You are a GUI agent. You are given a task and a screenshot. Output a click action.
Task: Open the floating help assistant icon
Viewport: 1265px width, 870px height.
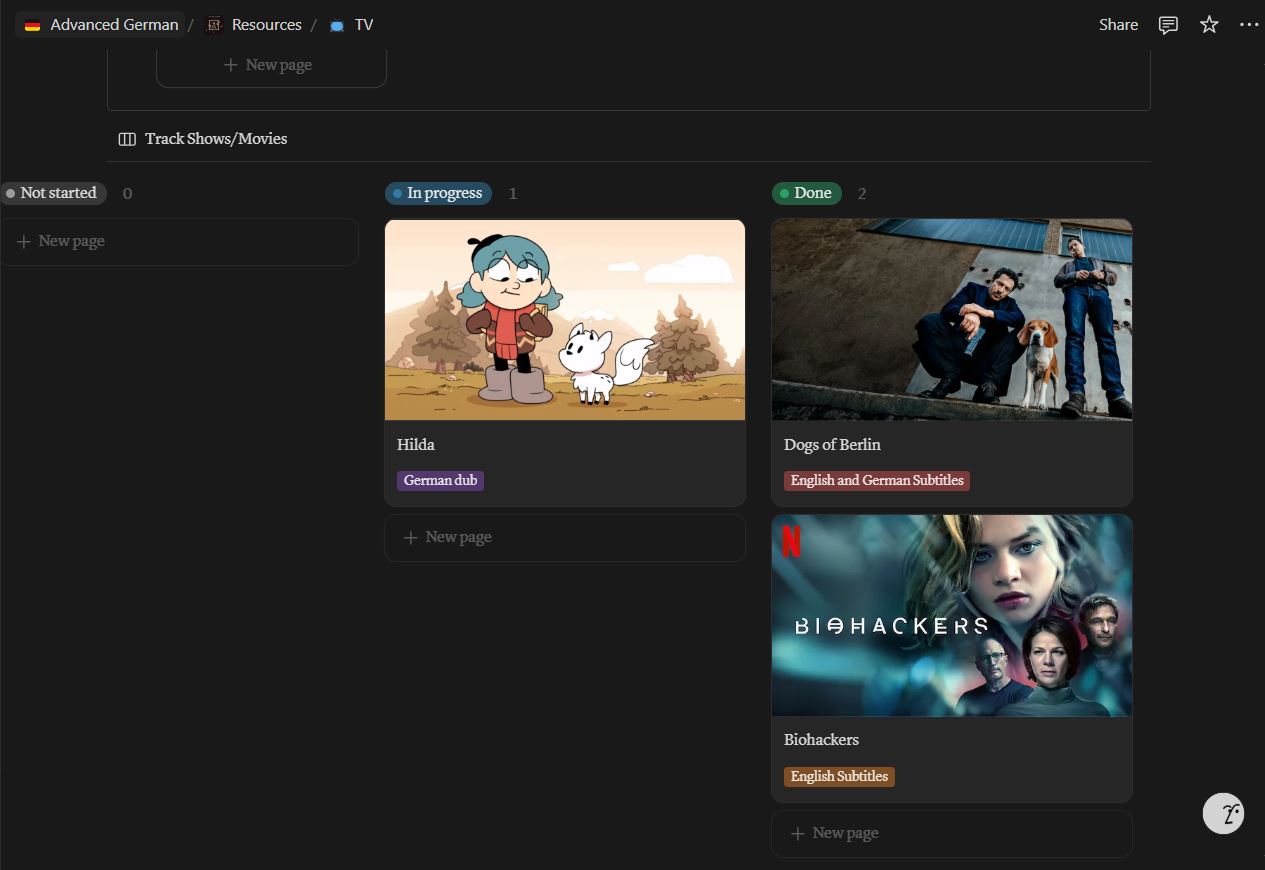pyautogui.click(x=1223, y=813)
